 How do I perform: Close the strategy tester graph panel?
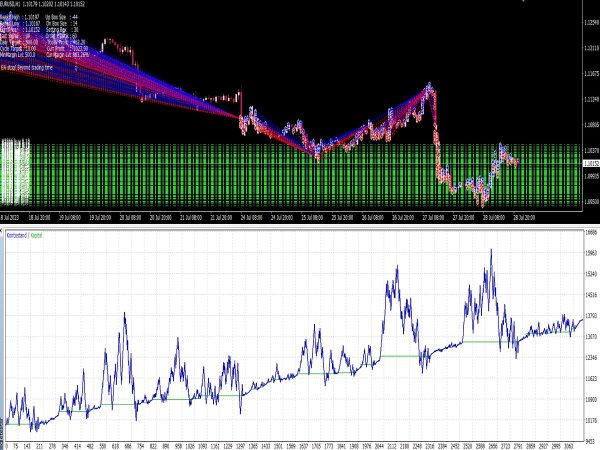click(1, 230)
